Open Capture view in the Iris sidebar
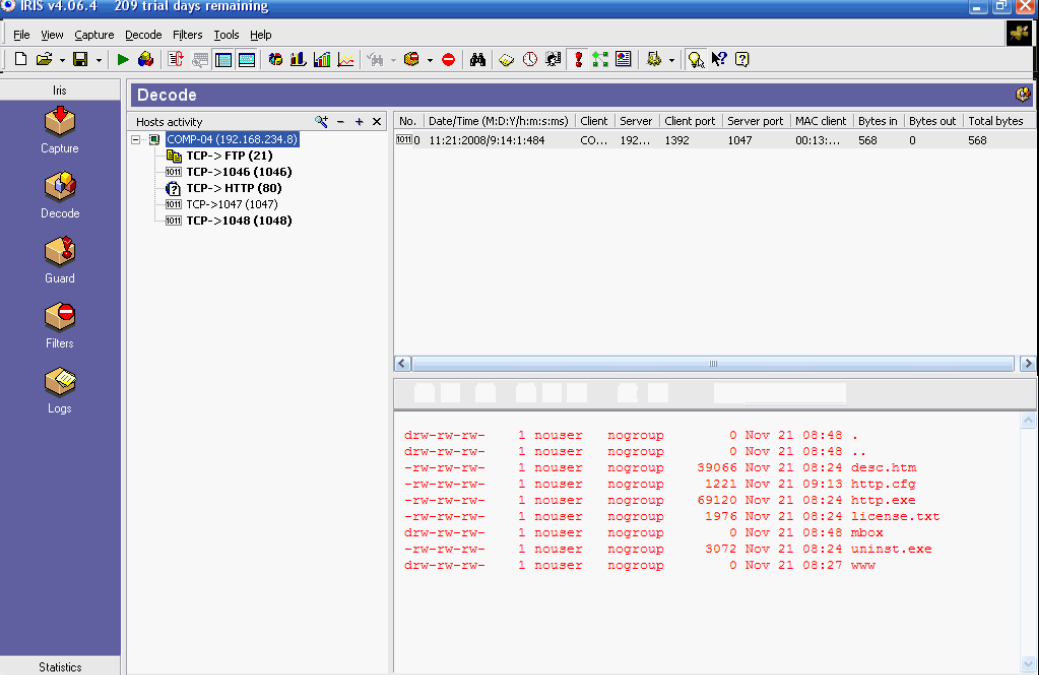Viewport: 1039px width, 675px height. point(60,130)
